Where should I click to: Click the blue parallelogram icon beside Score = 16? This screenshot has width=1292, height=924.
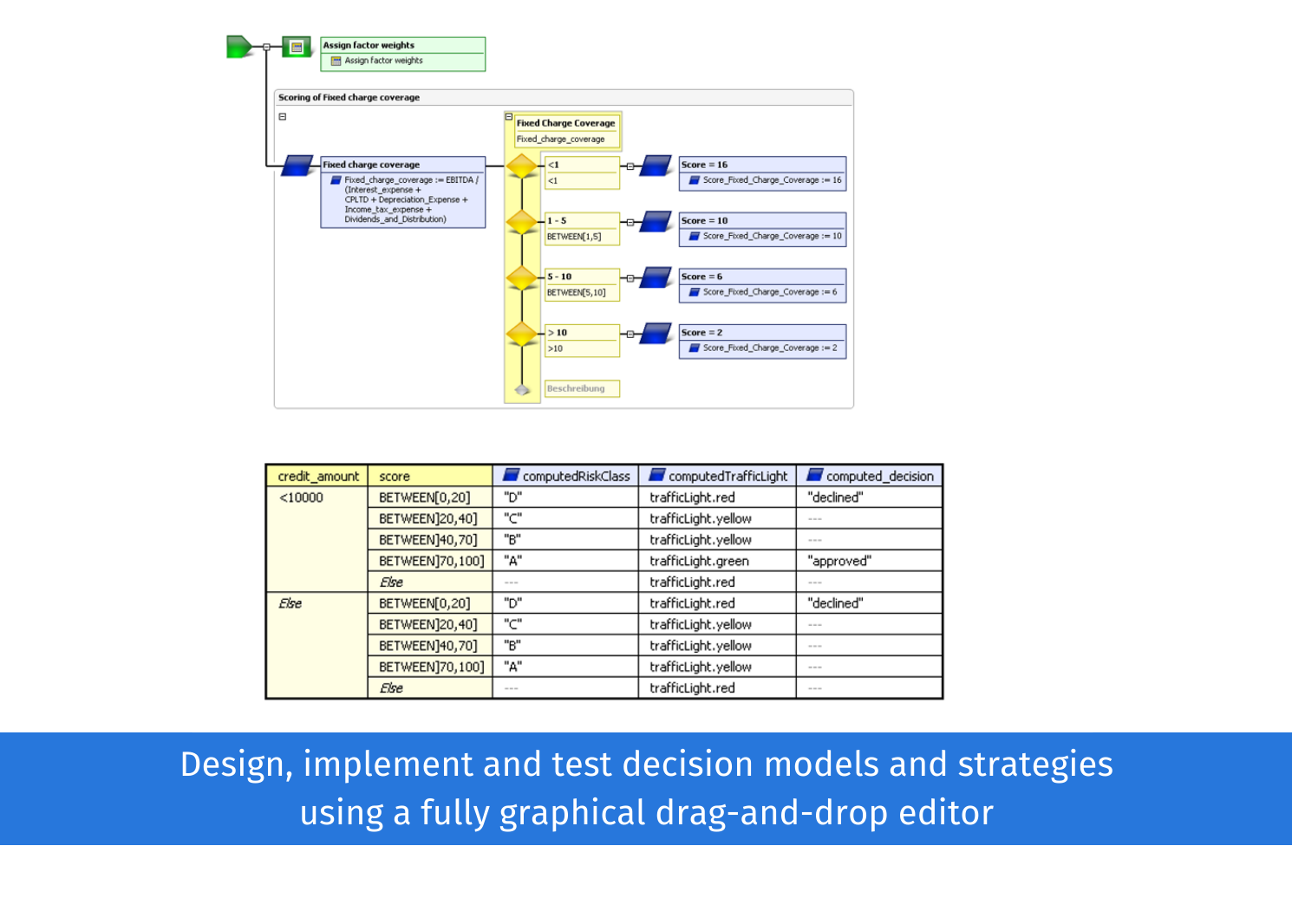coord(653,167)
